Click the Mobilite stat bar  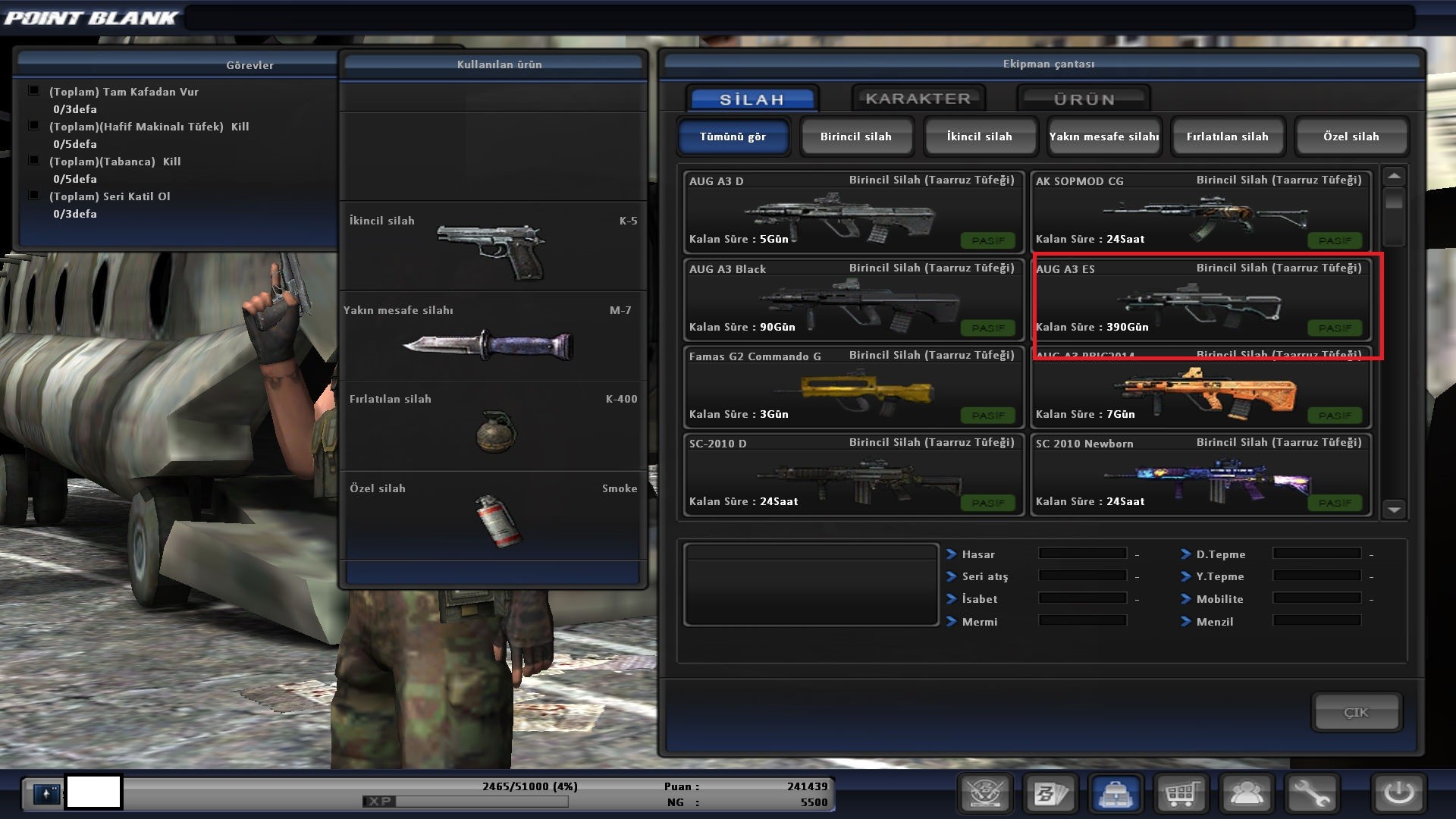1316,598
